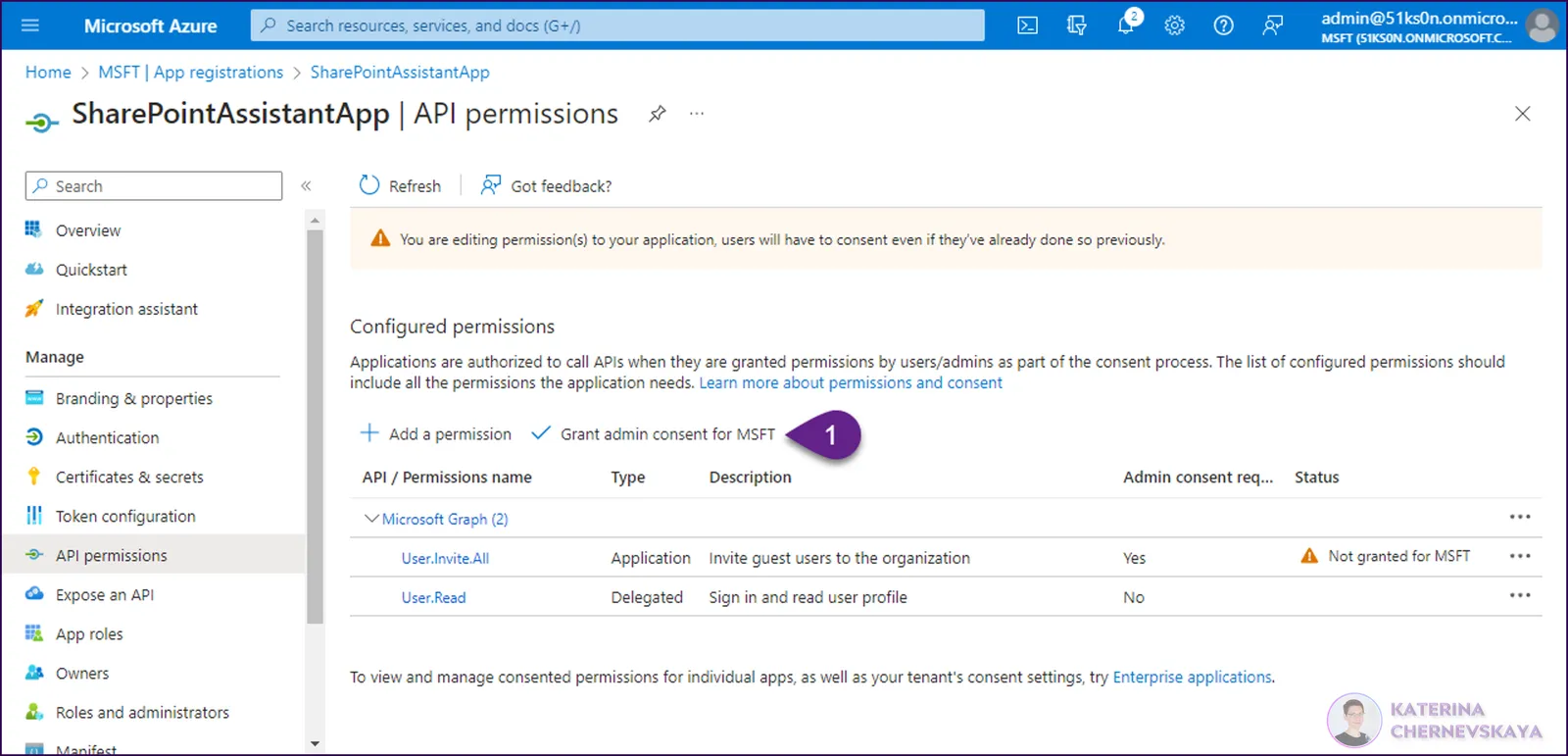Screen dimensions: 1568x756
Task: Close the API permissions blade
Action: [1522, 114]
